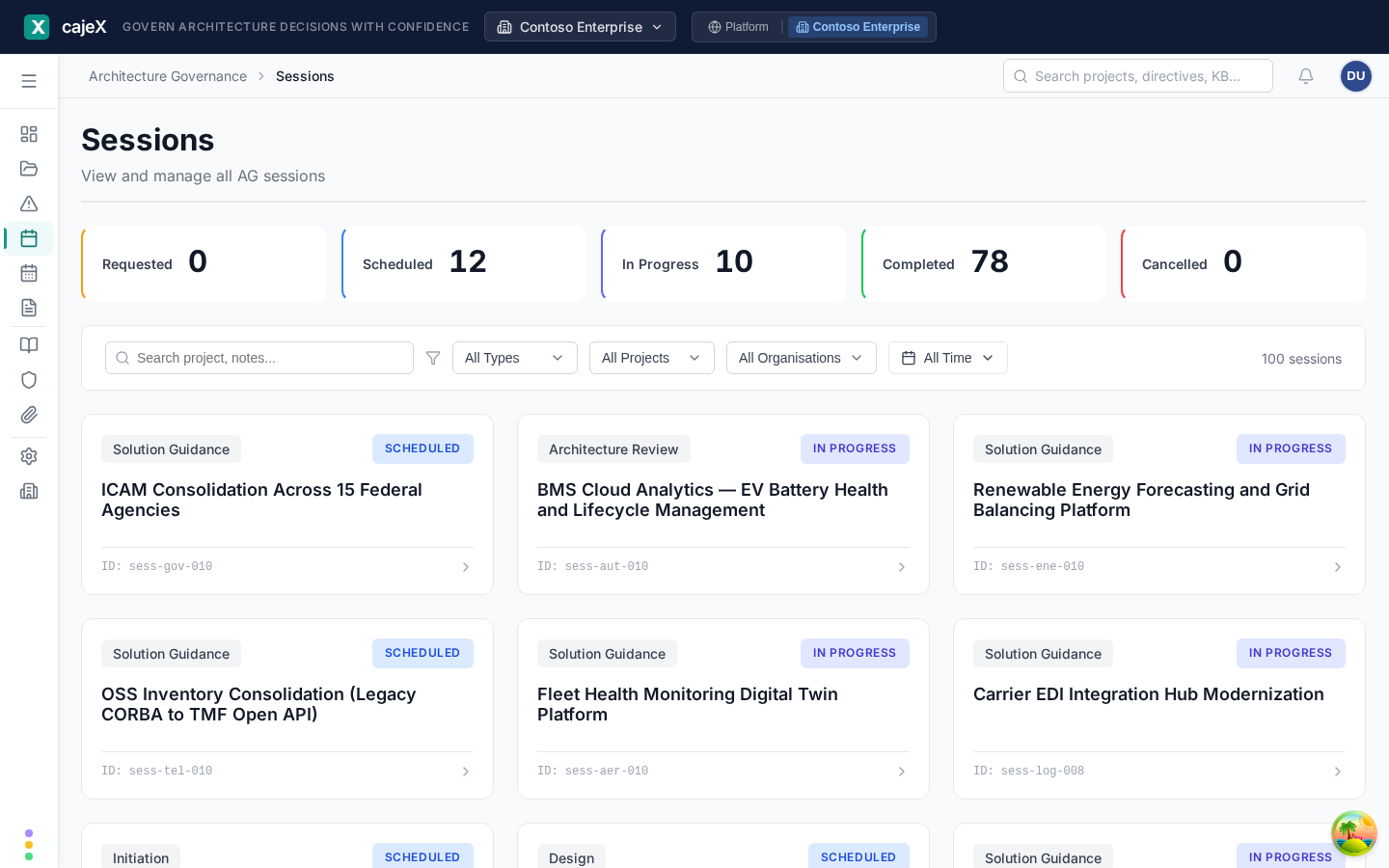Click IN PROGRESS badge on BMS Cloud card
This screenshot has height=868, width=1389.
click(x=855, y=448)
